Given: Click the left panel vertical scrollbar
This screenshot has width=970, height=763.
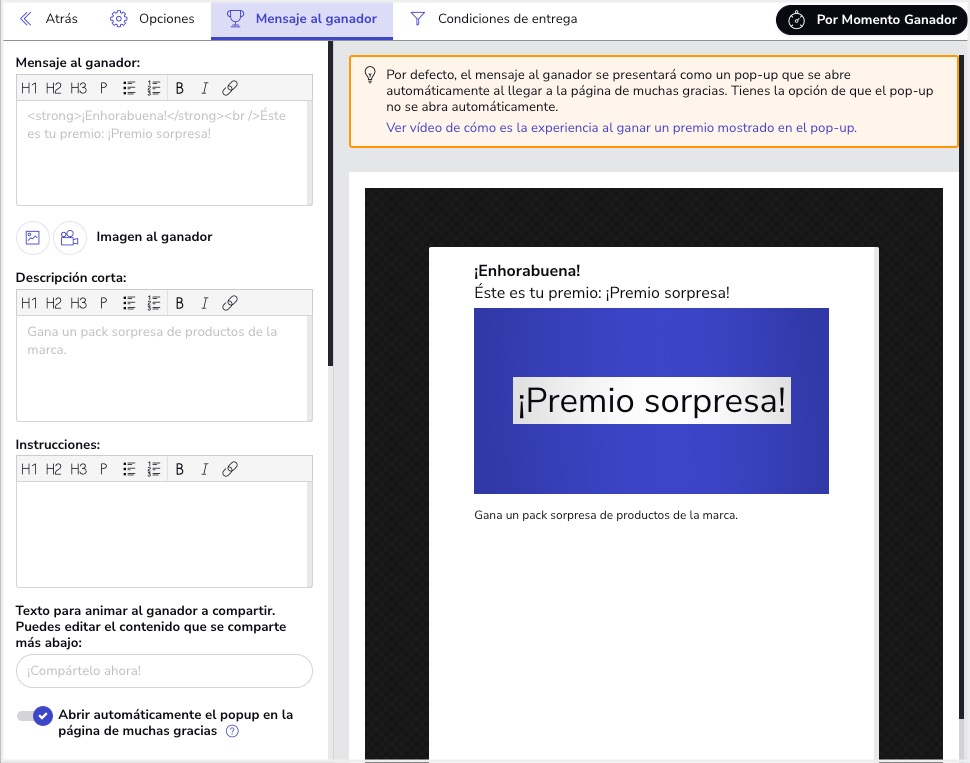Looking at the screenshot, I should [330, 200].
